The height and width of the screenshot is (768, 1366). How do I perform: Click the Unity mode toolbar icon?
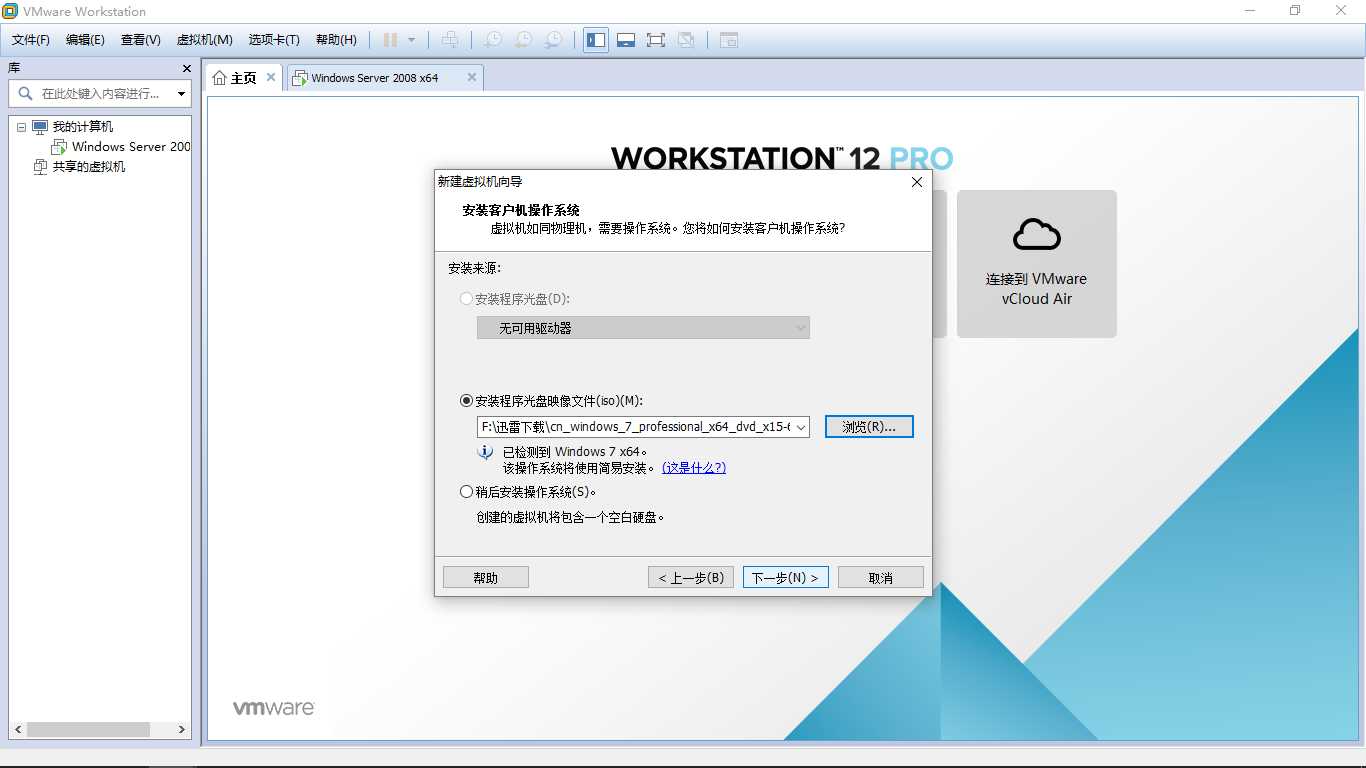point(686,40)
